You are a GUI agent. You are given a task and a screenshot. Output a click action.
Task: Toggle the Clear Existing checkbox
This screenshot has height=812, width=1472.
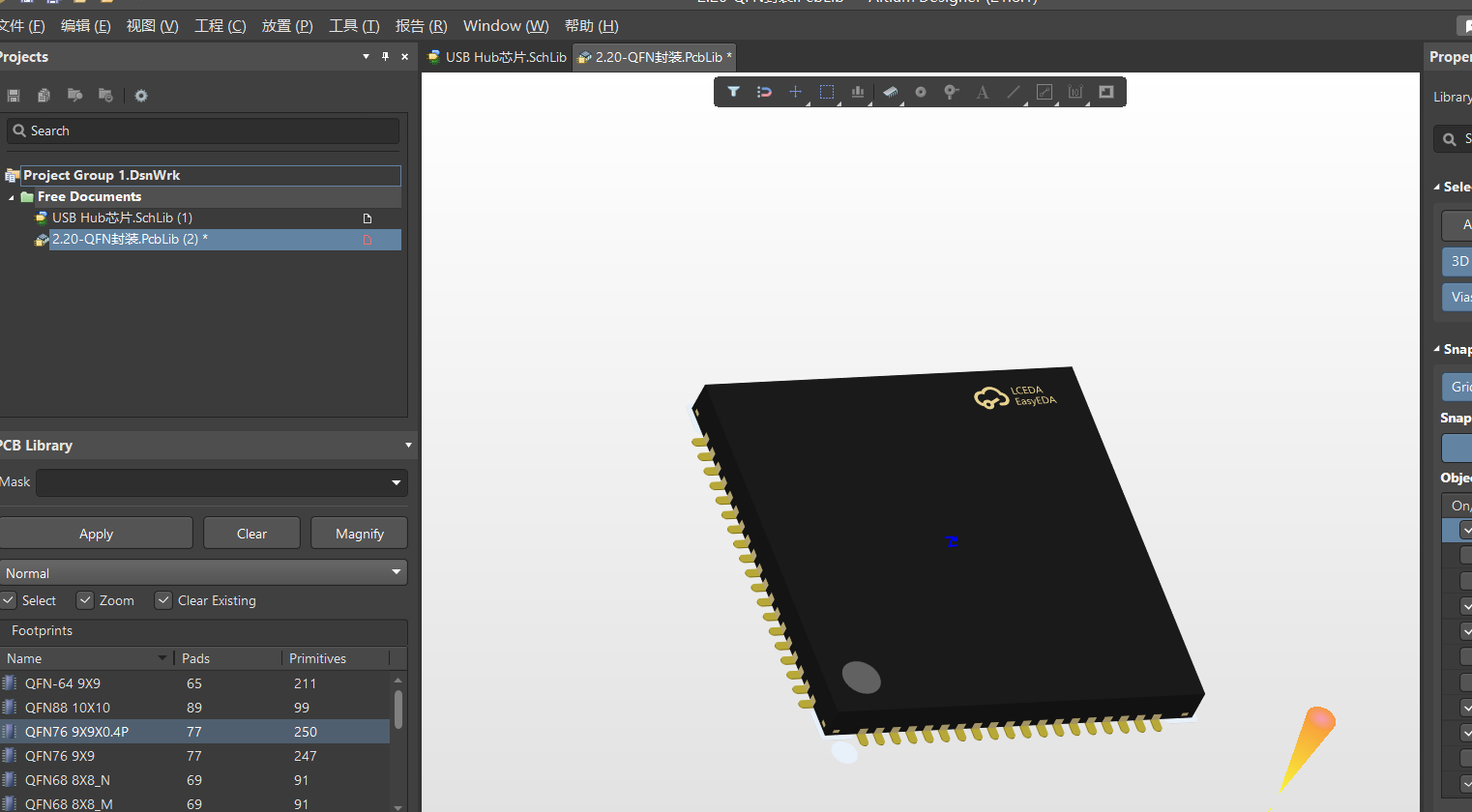point(163,600)
